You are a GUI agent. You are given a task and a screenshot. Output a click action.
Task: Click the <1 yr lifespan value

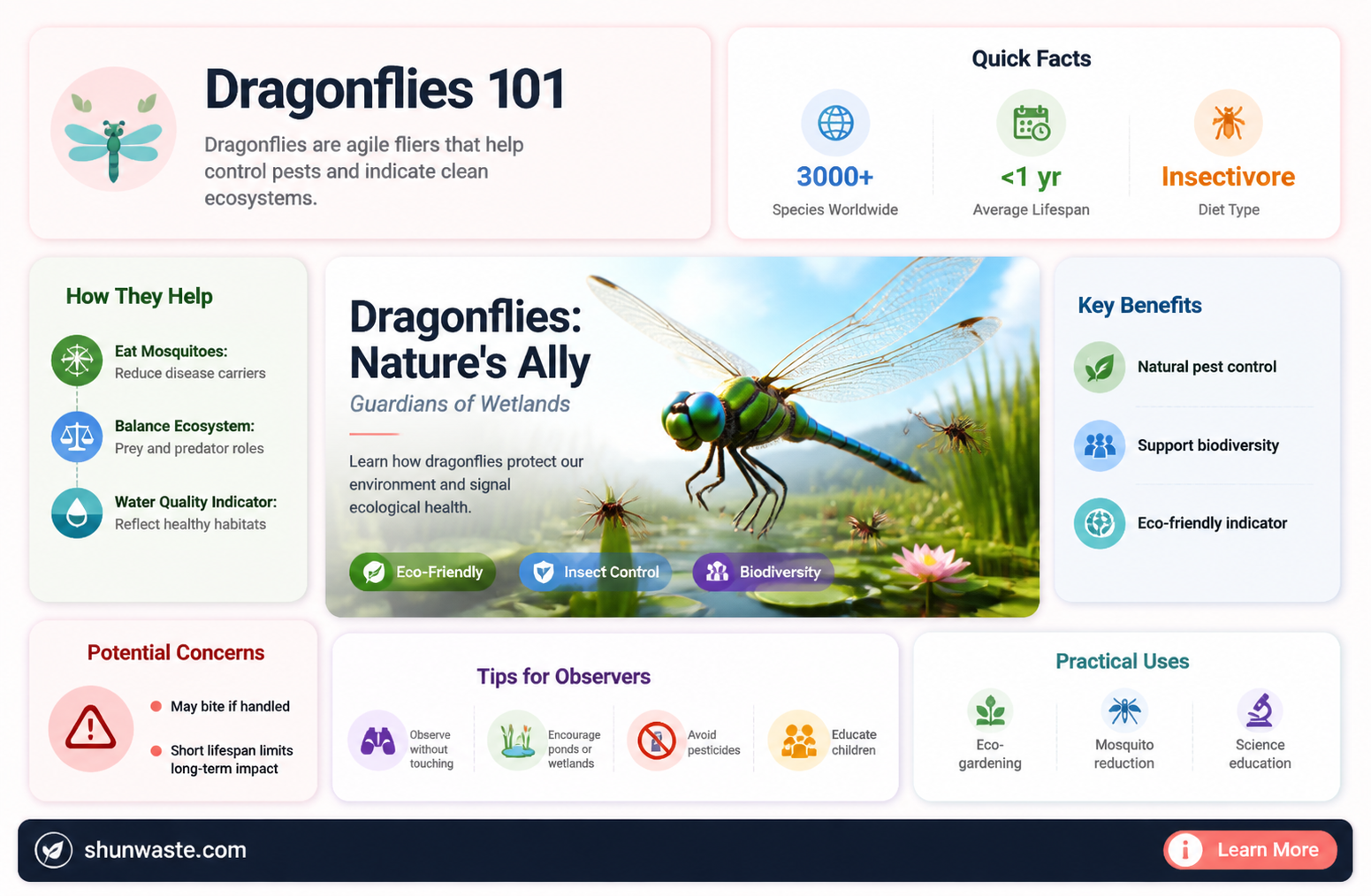coord(1031,177)
